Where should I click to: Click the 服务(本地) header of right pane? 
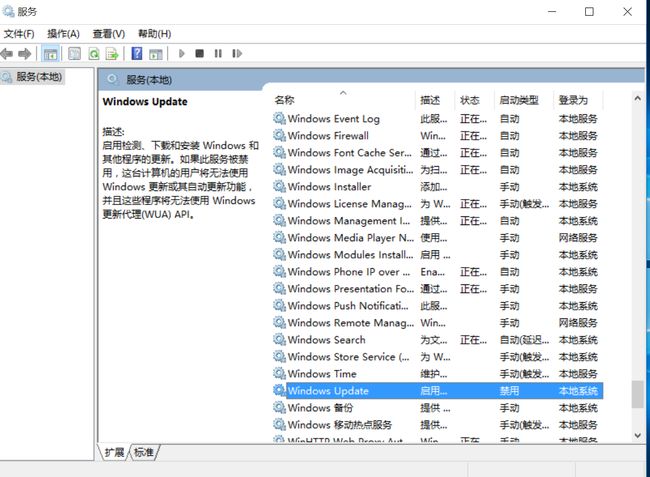pos(149,80)
